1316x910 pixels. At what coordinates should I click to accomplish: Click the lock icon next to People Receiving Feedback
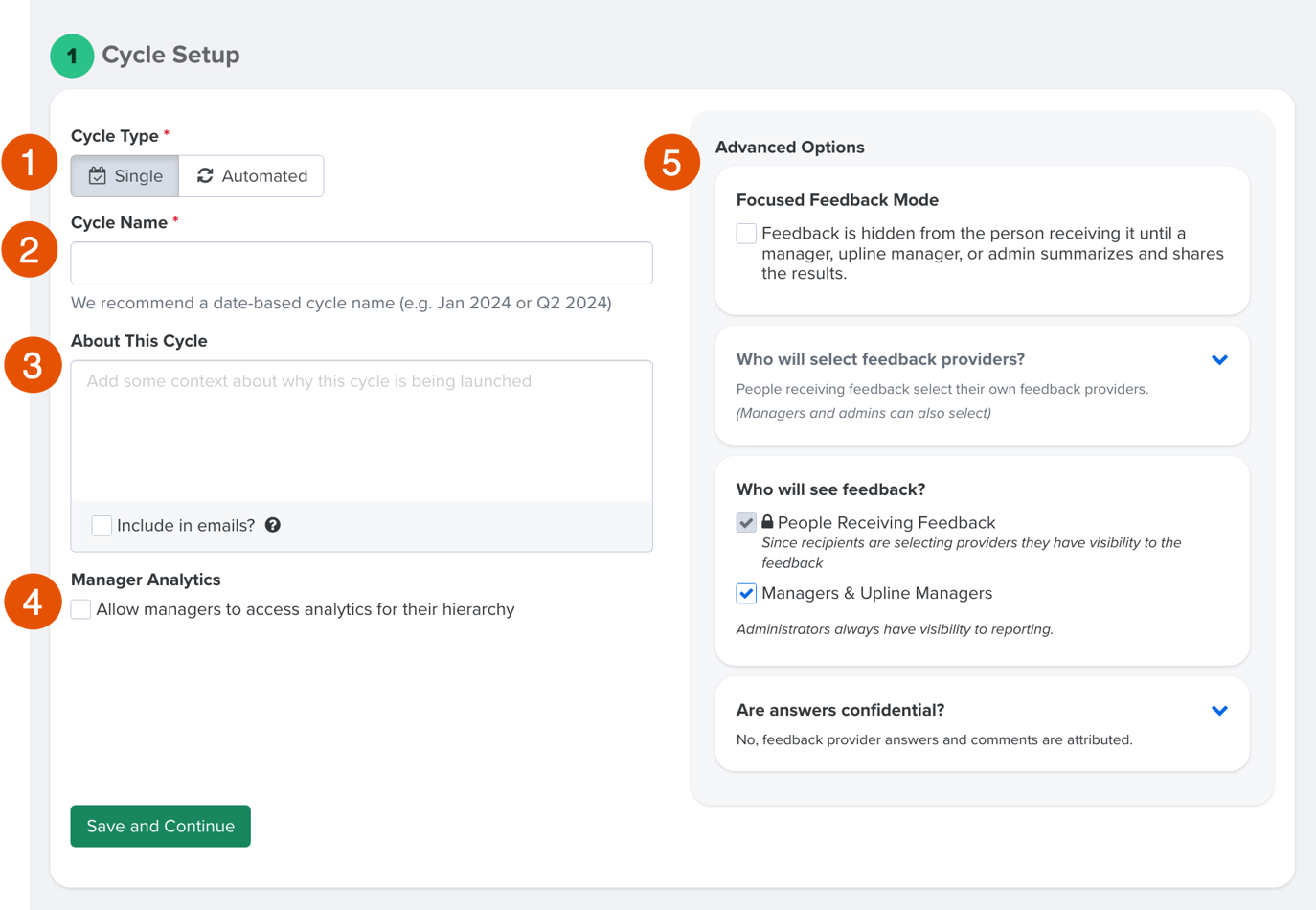769,522
